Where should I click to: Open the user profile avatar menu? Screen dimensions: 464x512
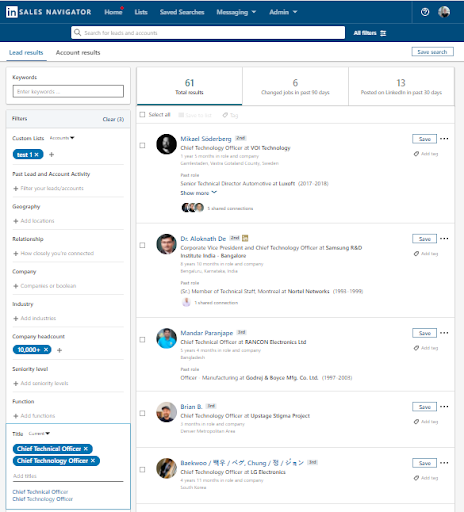tap(444, 12)
